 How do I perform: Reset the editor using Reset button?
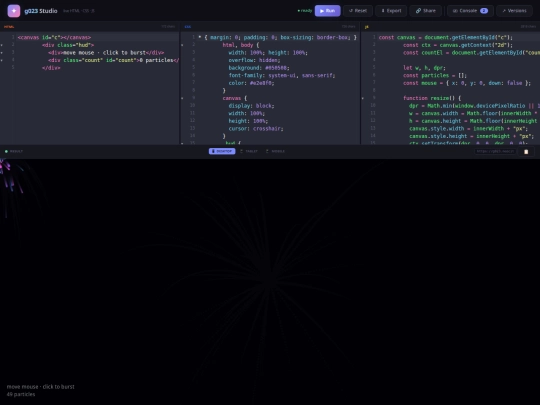tap(358, 11)
